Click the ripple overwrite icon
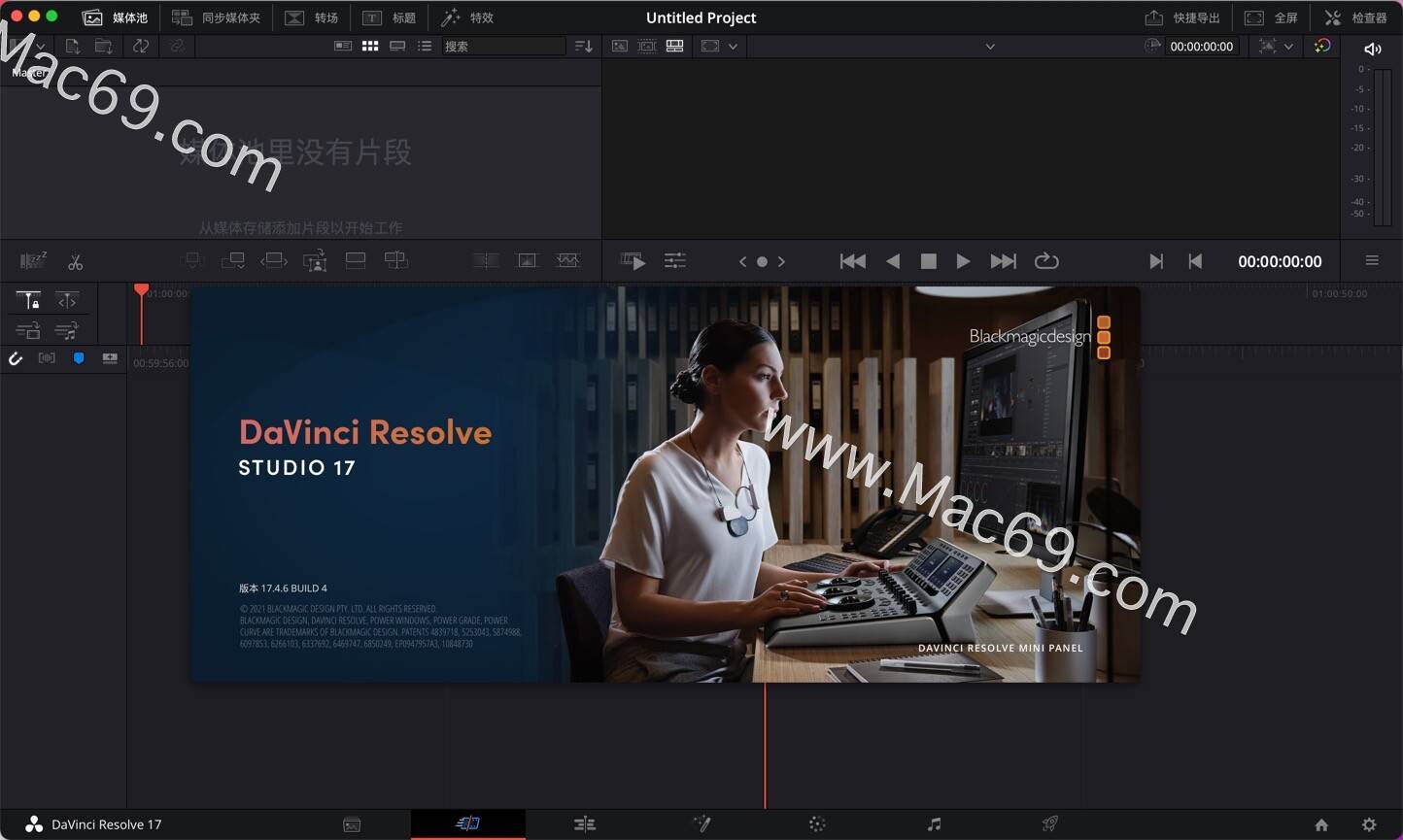Image resolution: width=1403 pixels, height=840 pixels. (x=274, y=260)
